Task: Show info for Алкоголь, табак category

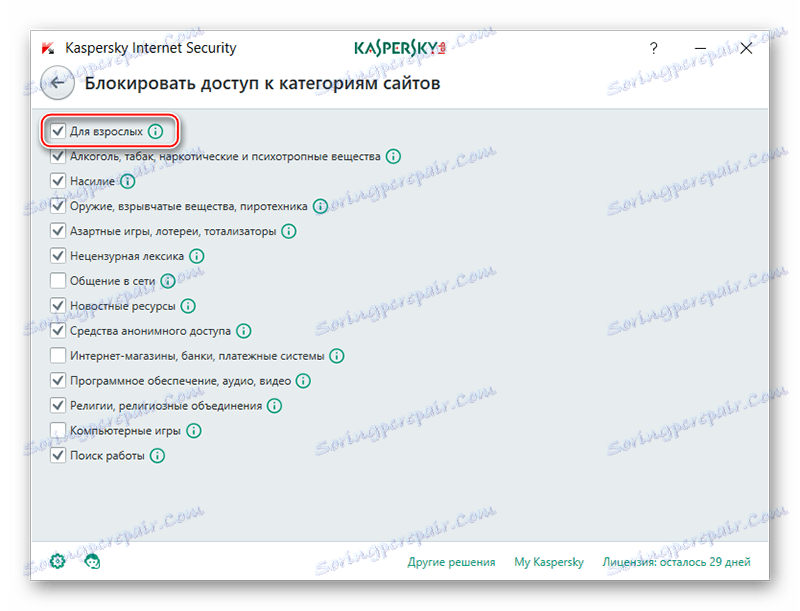Action: [393, 157]
